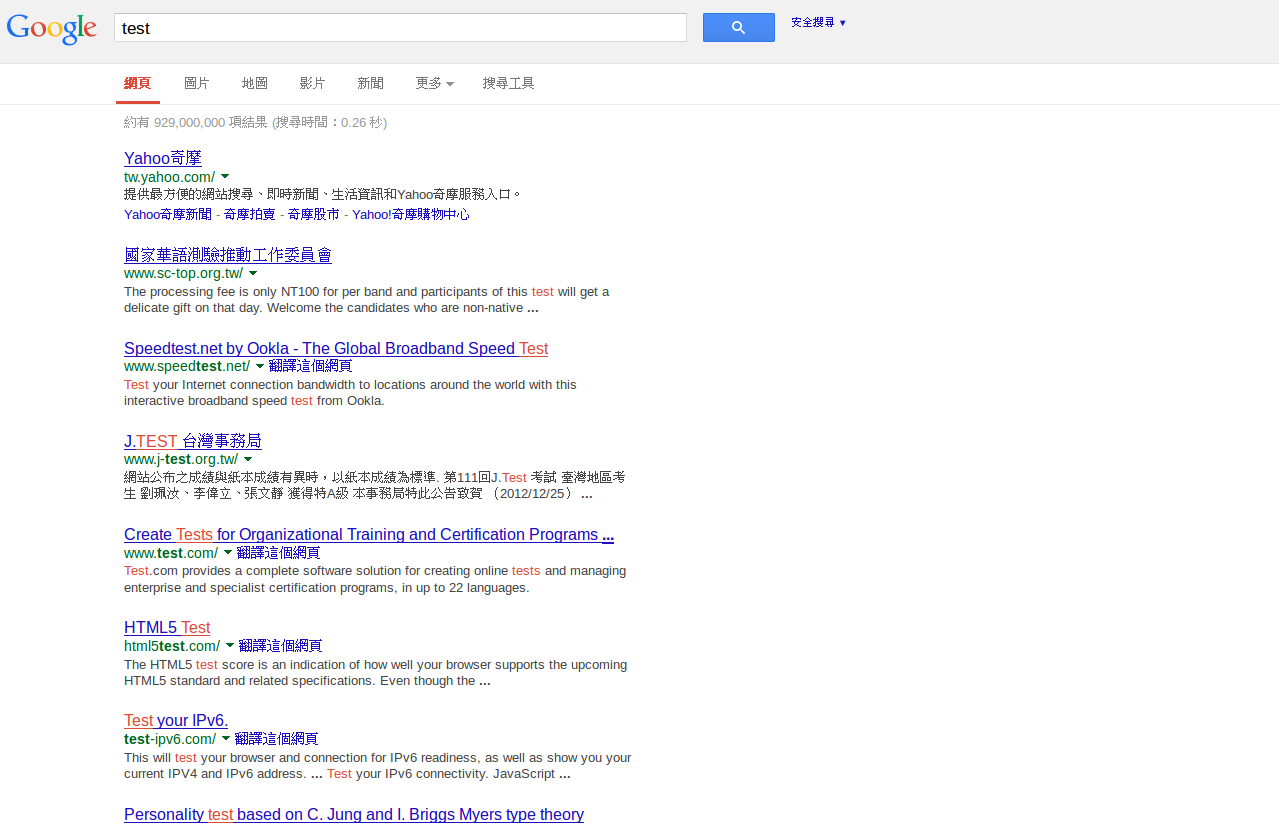Open 搜尋工具 search tools
This screenshot has height=825, width=1279.
(508, 83)
